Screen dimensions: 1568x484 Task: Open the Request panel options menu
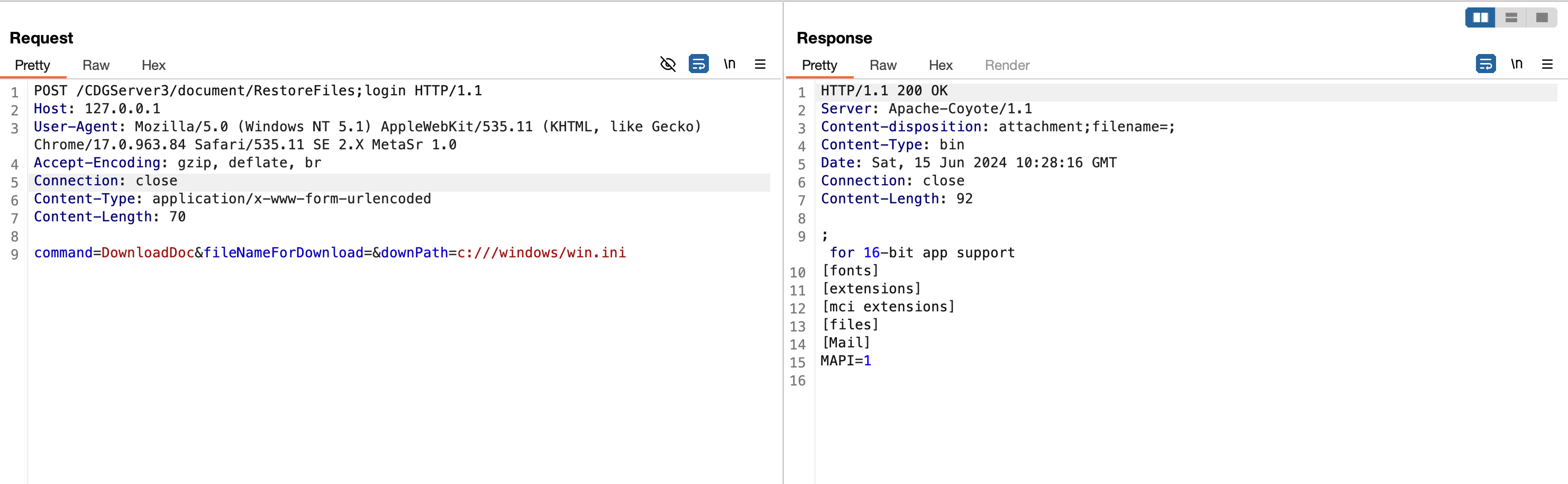(x=760, y=64)
